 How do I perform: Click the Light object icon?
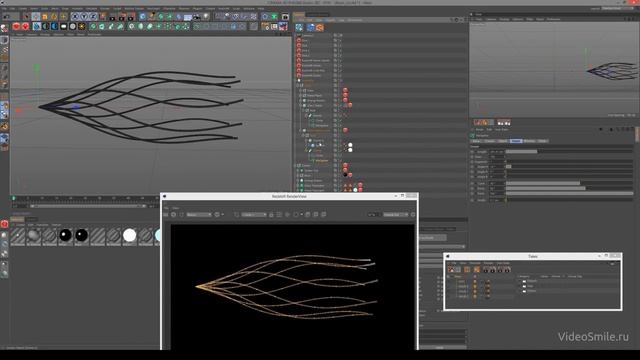coord(206,16)
